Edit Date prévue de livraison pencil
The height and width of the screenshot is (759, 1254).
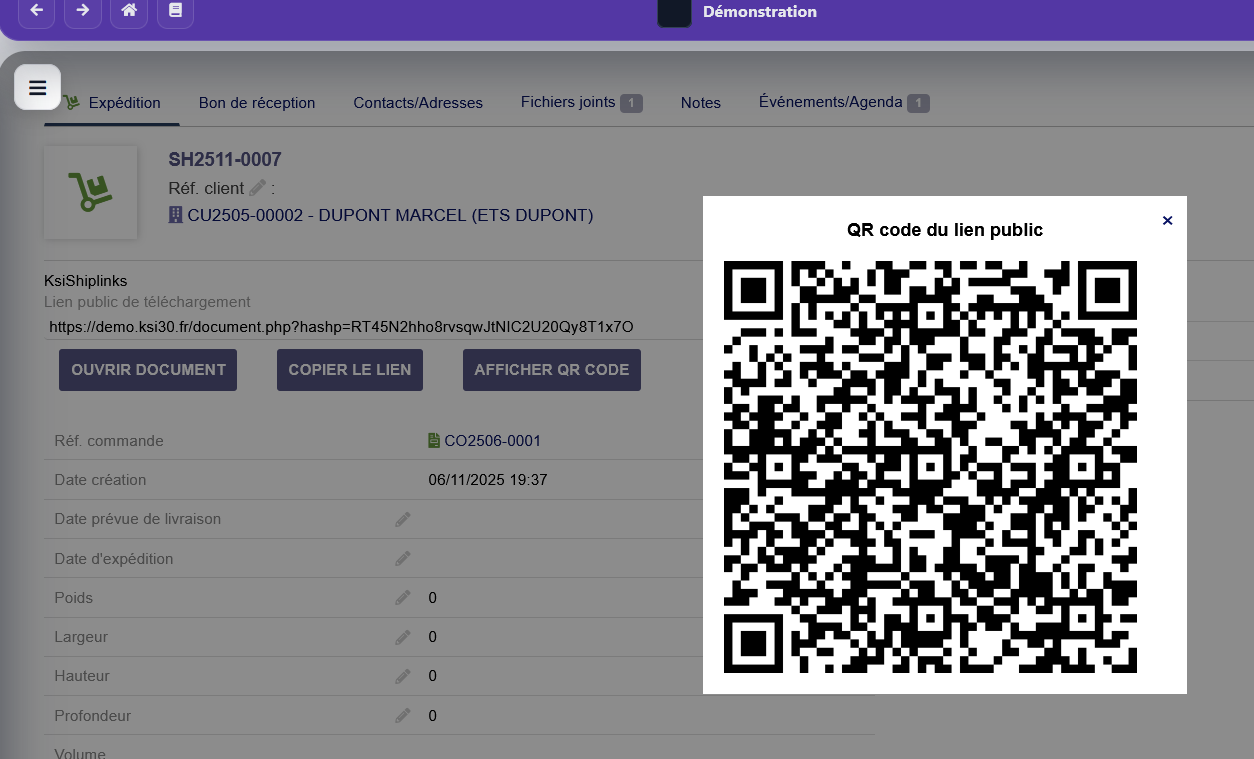click(403, 519)
